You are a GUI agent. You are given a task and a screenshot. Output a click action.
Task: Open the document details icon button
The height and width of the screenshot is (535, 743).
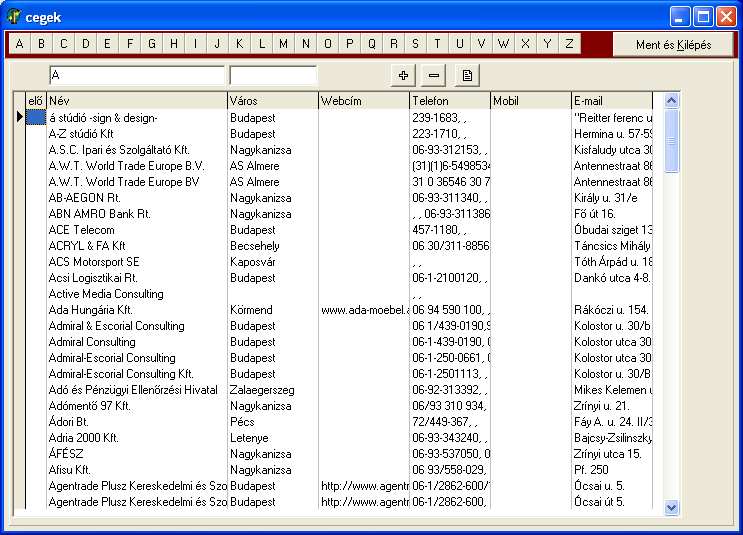(467, 75)
